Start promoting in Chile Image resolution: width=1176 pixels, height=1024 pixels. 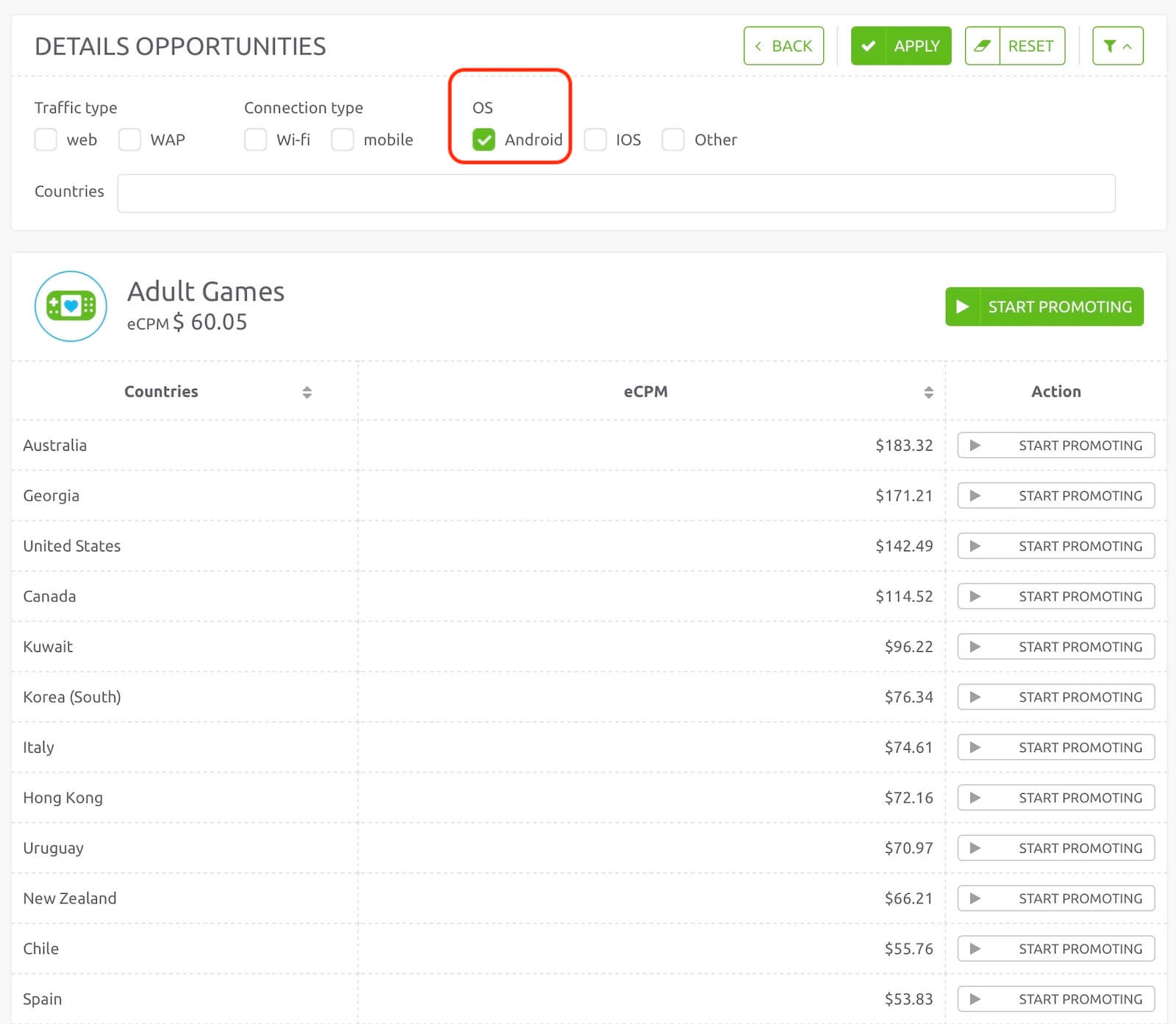pos(1056,949)
